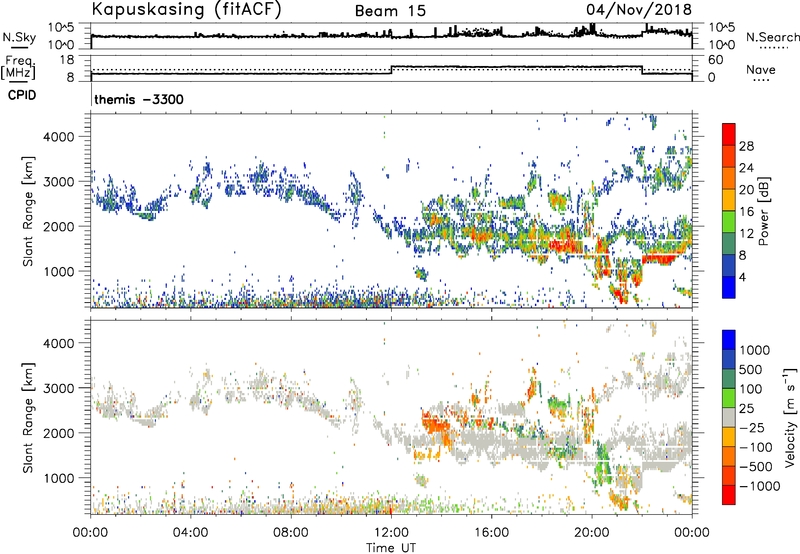
Task: Click the "Beam 15" label
Action: (x=390, y=11)
